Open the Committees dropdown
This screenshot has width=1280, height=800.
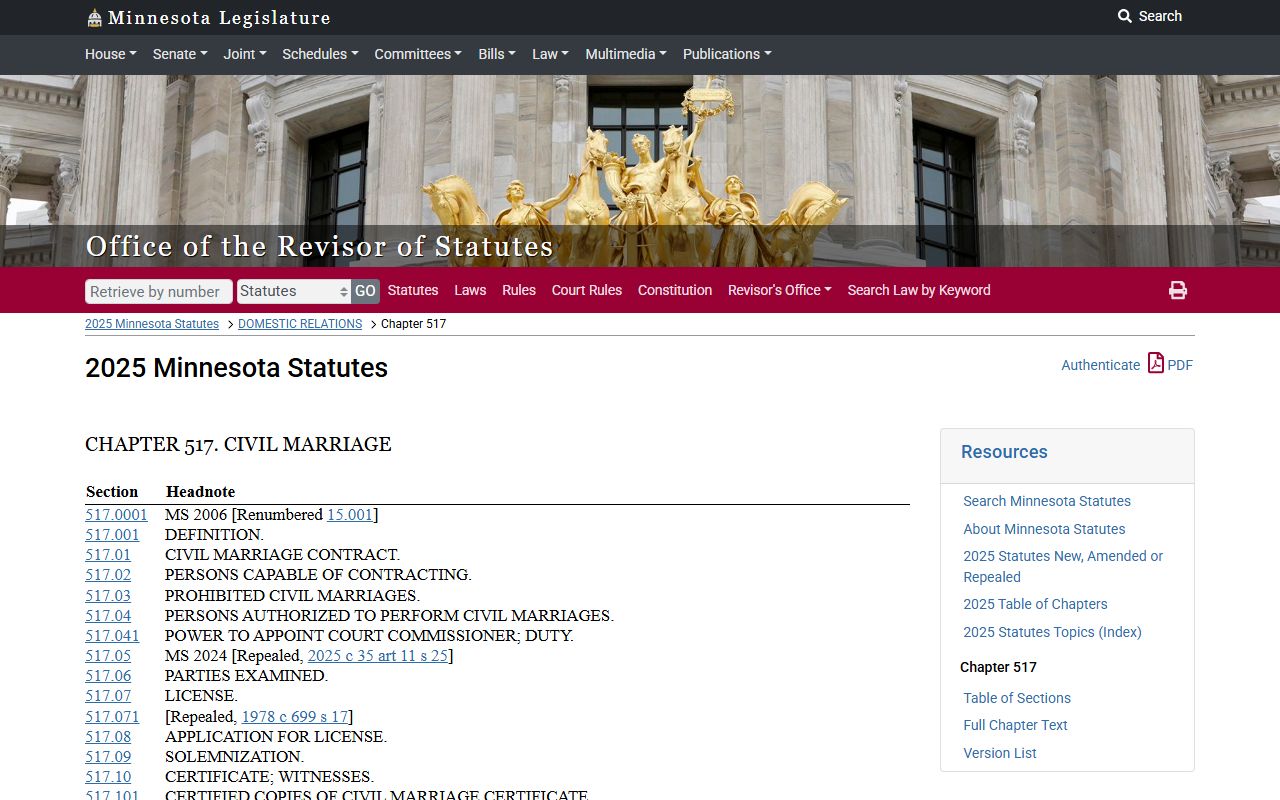(x=418, y=54)
